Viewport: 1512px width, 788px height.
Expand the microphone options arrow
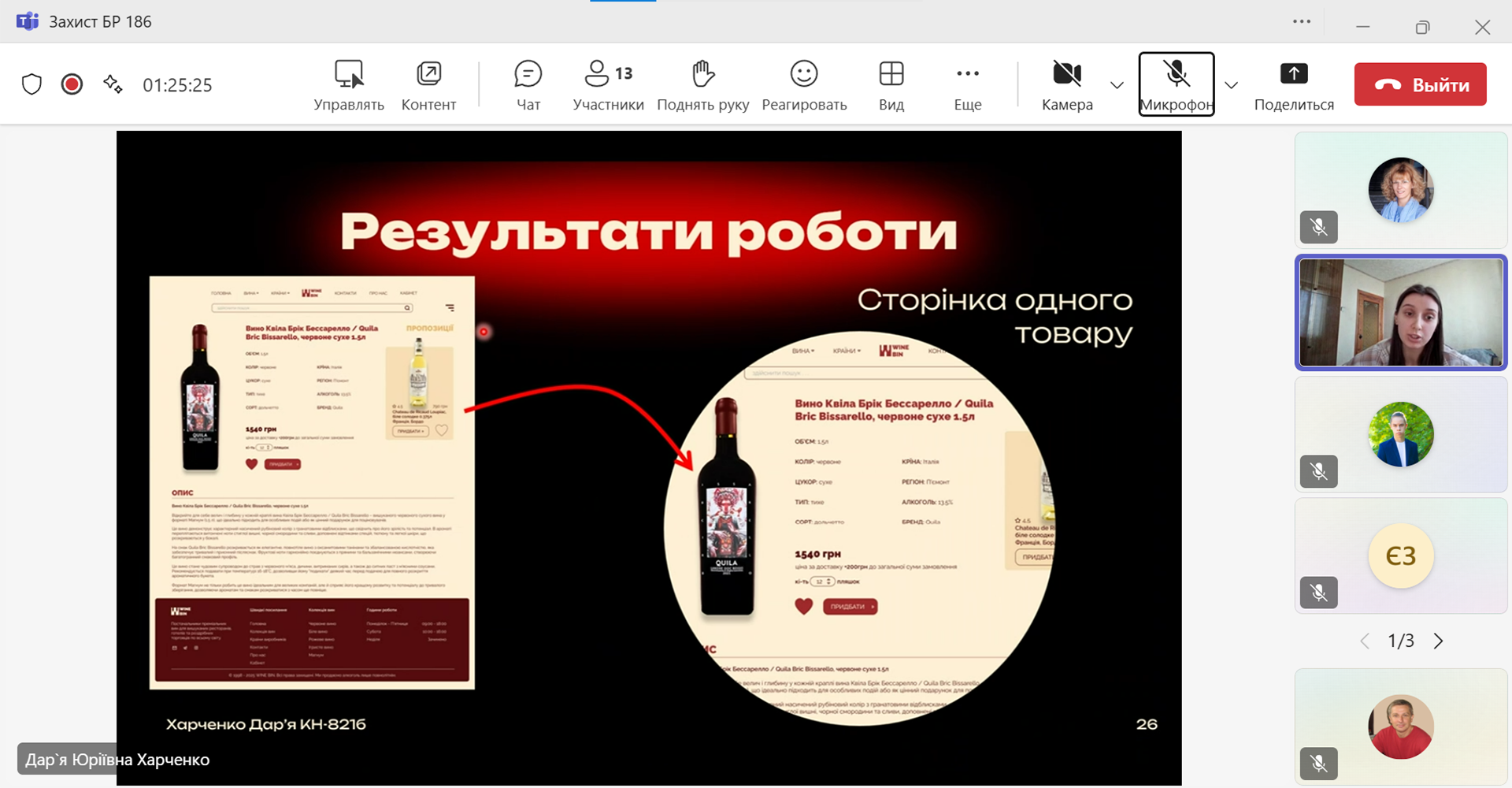(x=1232, y=85)
